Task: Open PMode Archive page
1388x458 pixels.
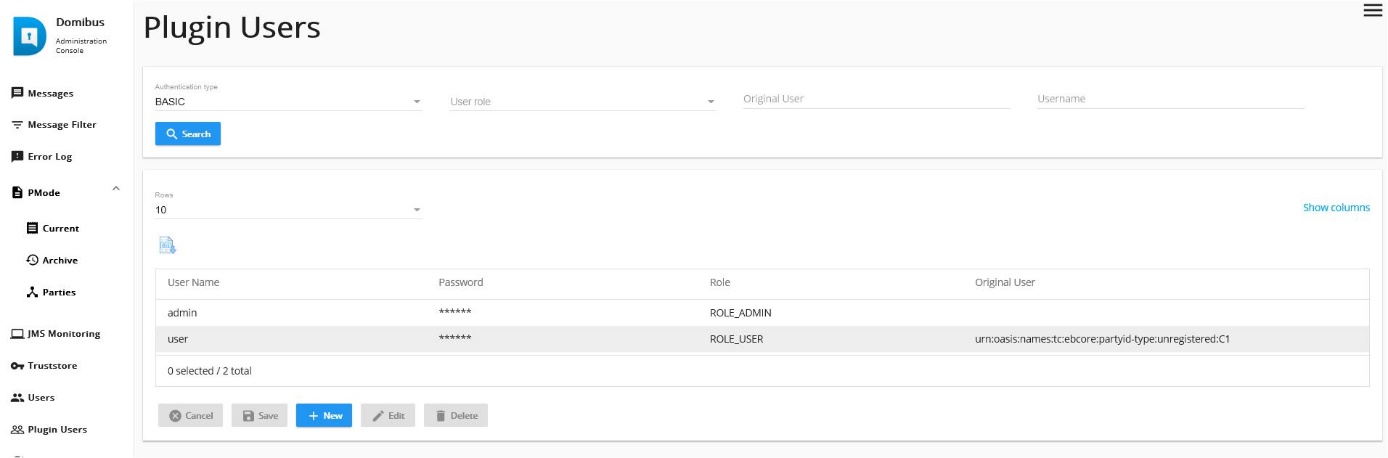Action: 60,260
